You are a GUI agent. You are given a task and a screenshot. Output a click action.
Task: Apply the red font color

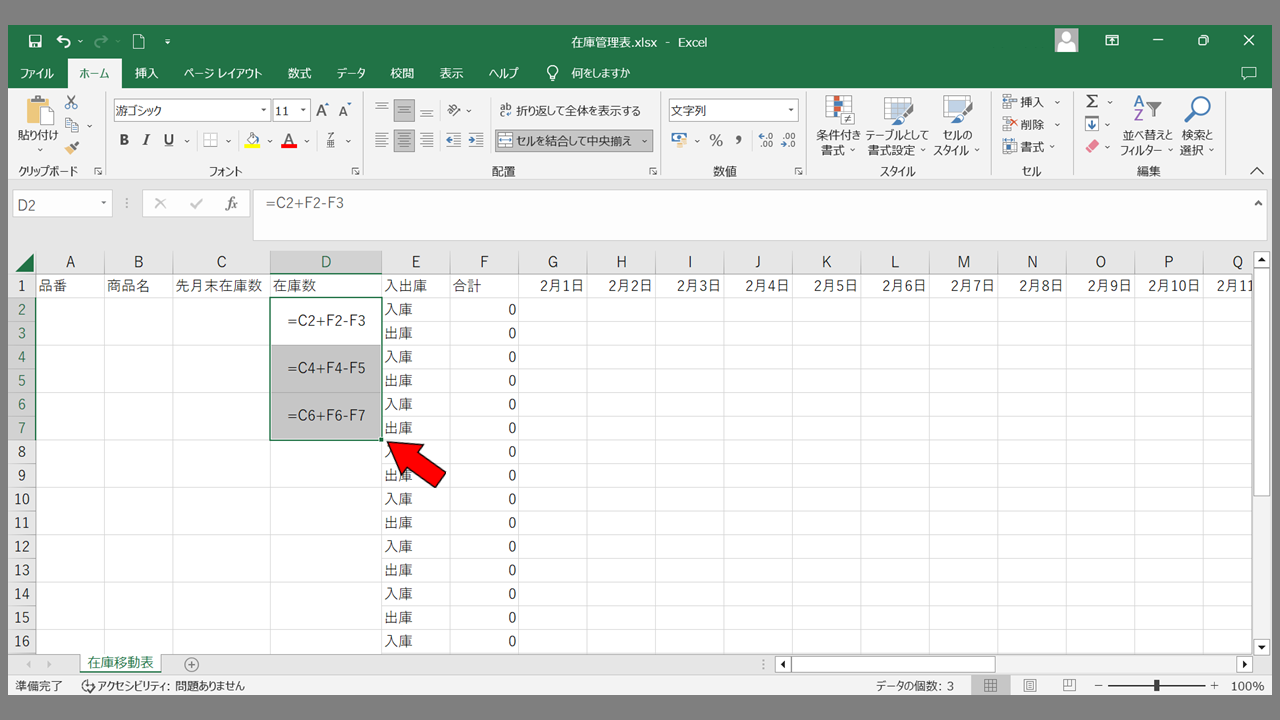coord(289,140)
